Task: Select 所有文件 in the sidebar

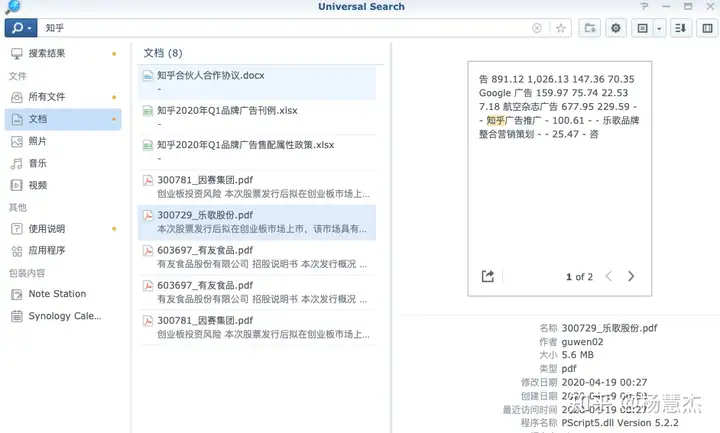Action: coord(63,97)
